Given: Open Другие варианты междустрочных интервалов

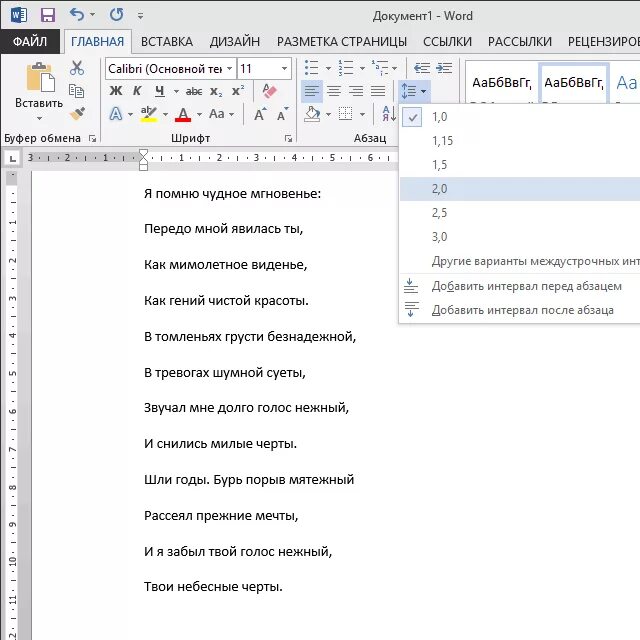Looking at the screenshot, I should [x=520, y=261].
